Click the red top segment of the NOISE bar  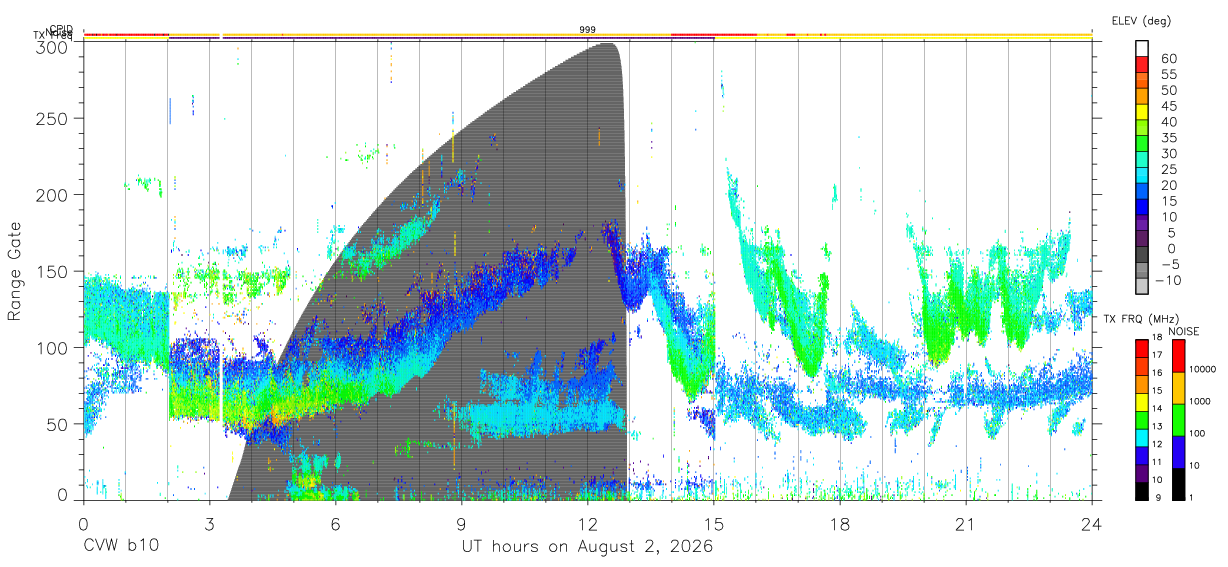coord(1178,354)
